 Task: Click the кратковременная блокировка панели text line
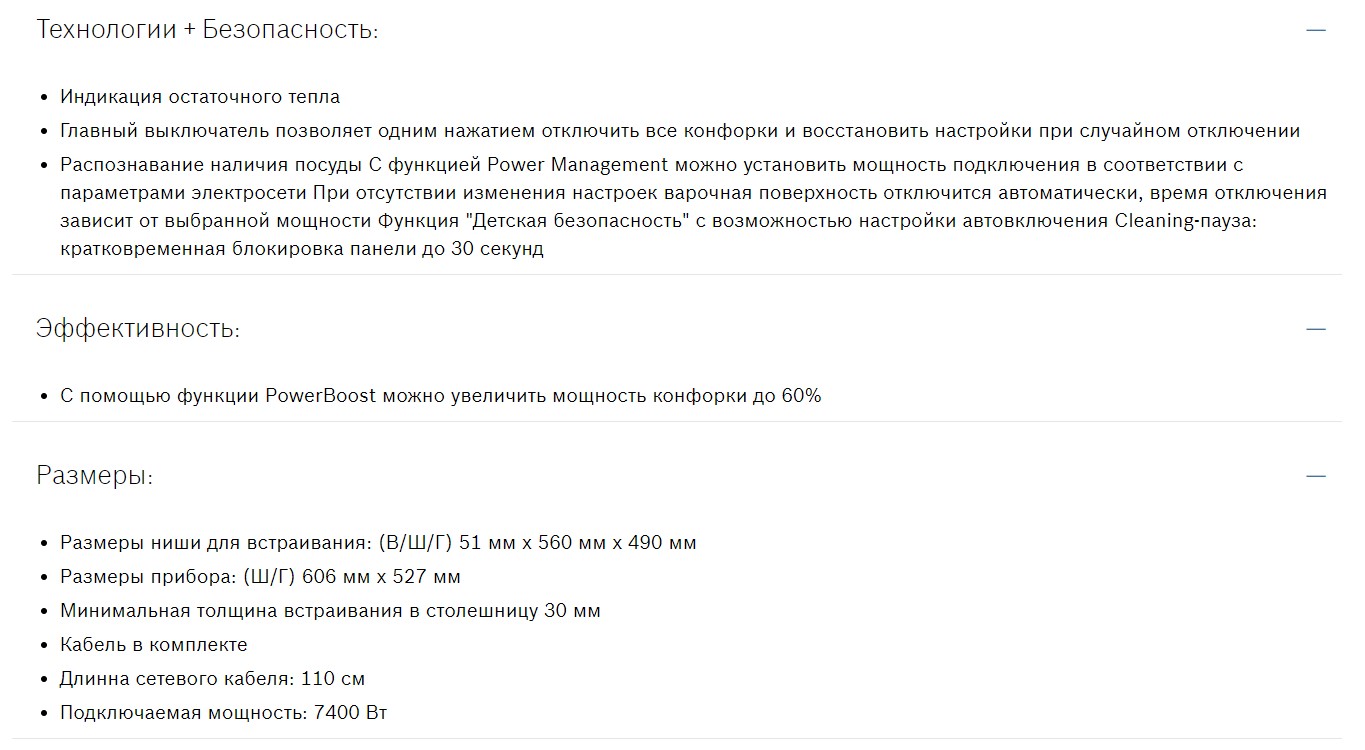(302, 249)
